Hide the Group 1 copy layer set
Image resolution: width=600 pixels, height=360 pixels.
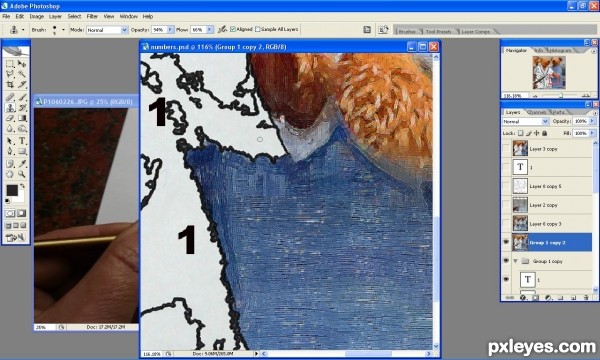point(506,261)
